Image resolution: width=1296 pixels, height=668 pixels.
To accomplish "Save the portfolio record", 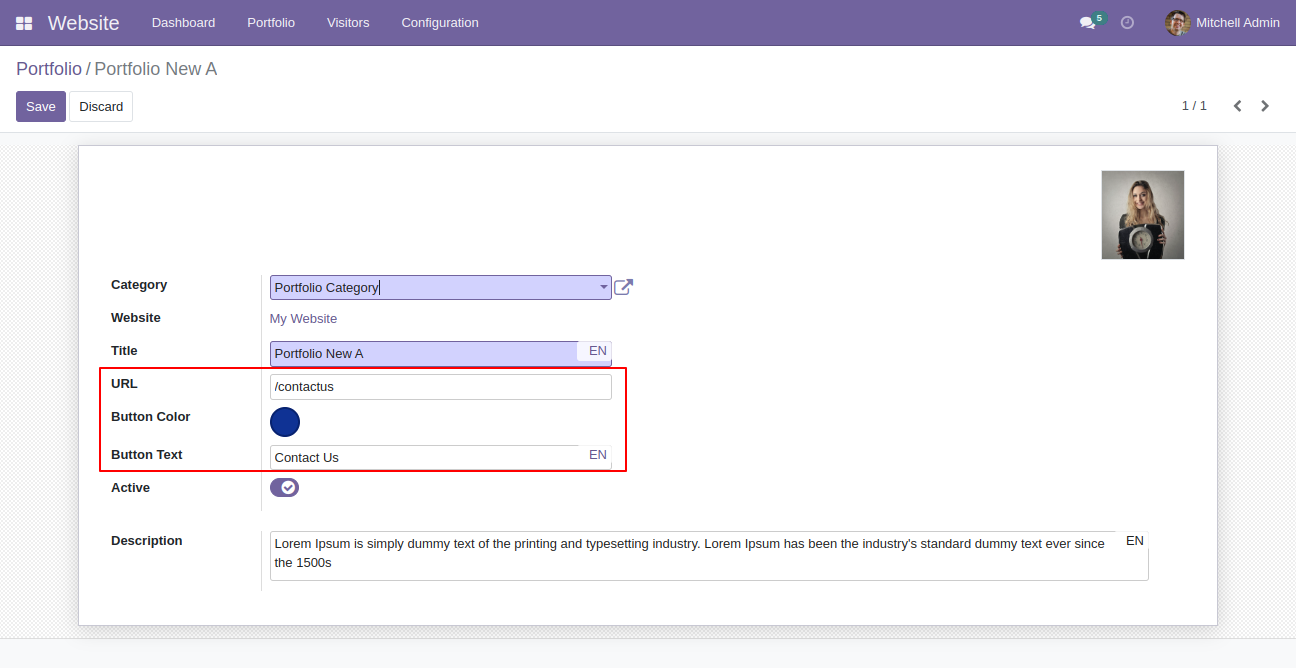I will point(41,107).
